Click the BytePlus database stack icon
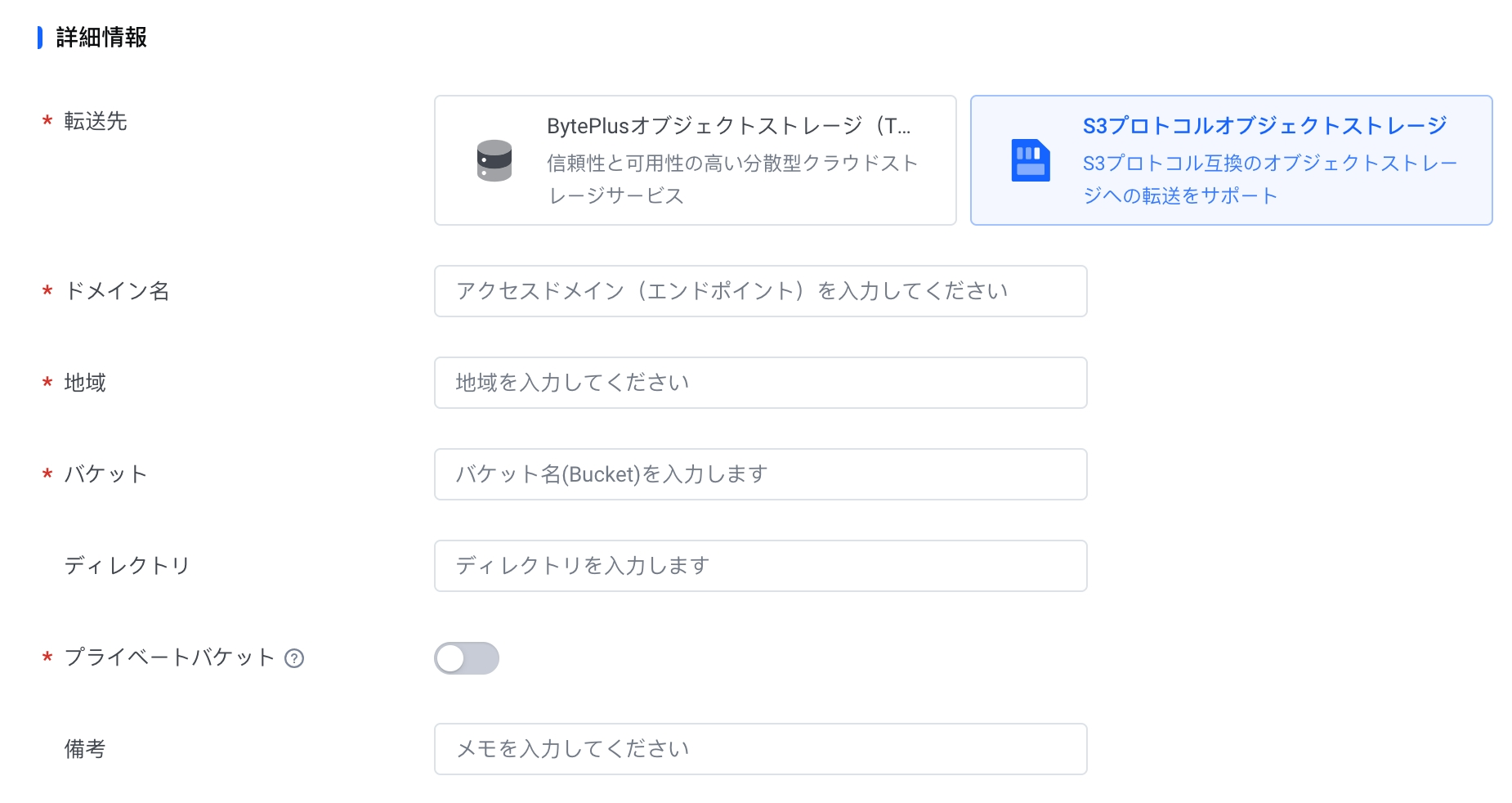 (494, 160)
